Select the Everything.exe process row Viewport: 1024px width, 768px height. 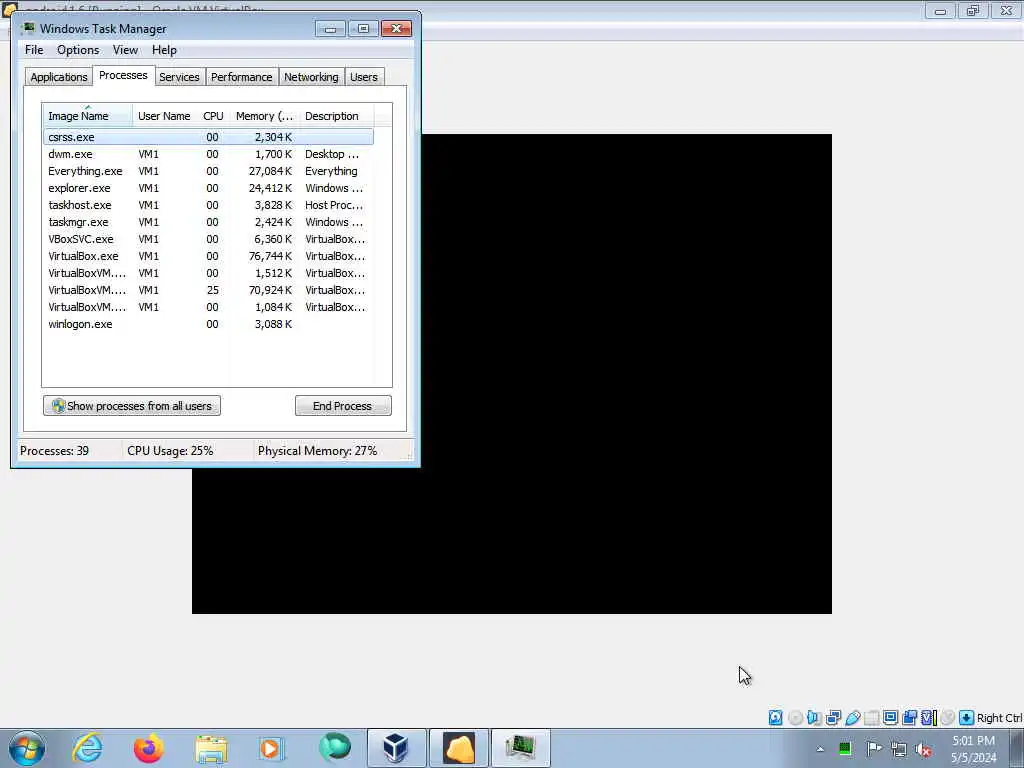click(208, 171)
